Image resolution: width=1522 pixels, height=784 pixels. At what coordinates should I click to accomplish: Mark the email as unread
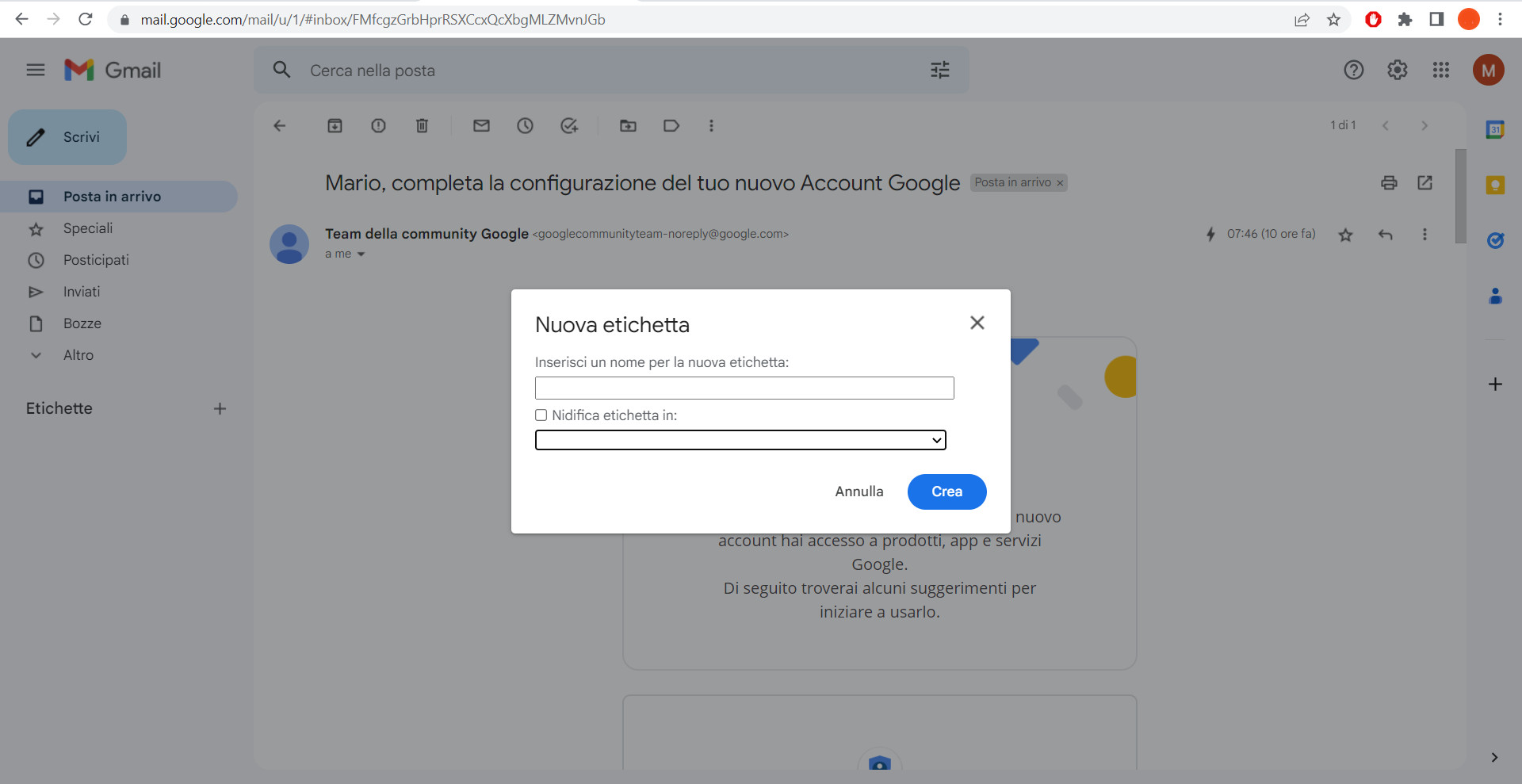coord(481,125)
